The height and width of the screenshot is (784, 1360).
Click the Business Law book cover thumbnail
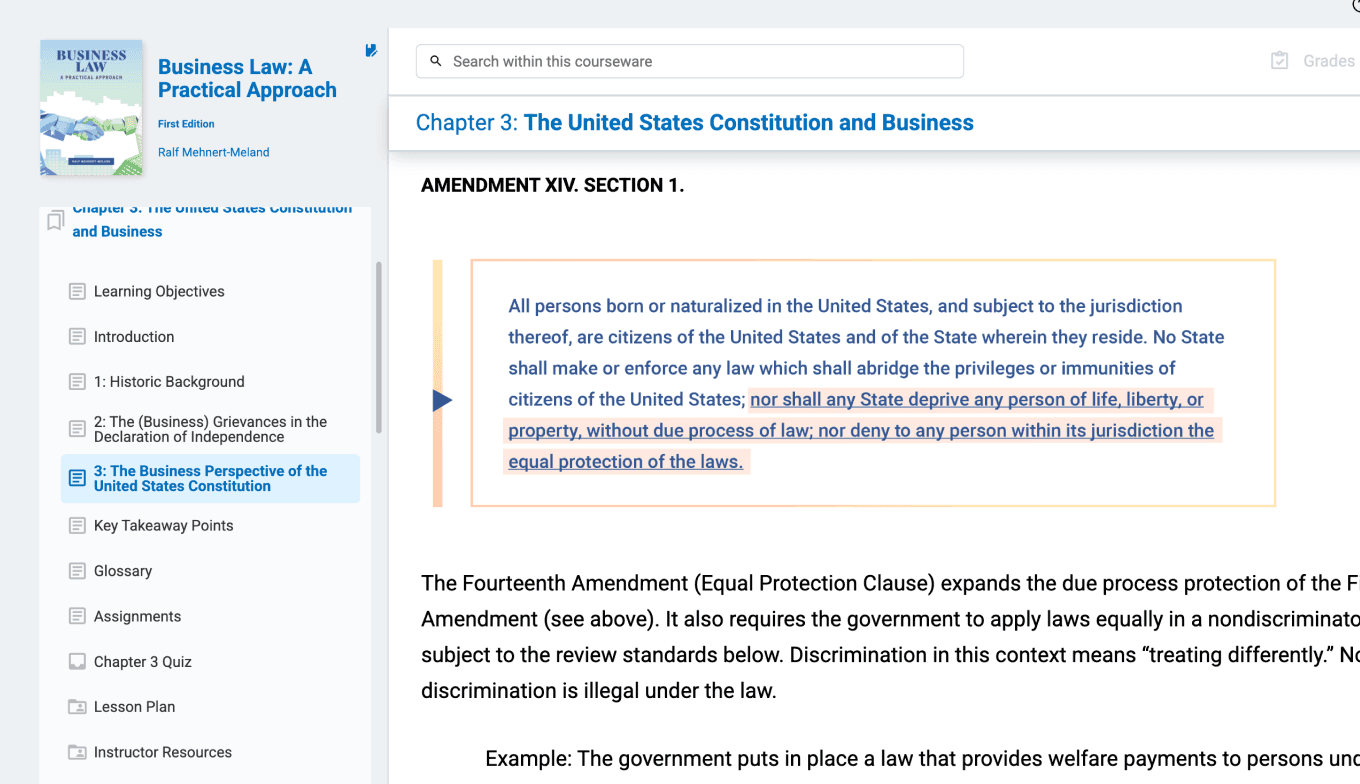[x=91, y=107]
